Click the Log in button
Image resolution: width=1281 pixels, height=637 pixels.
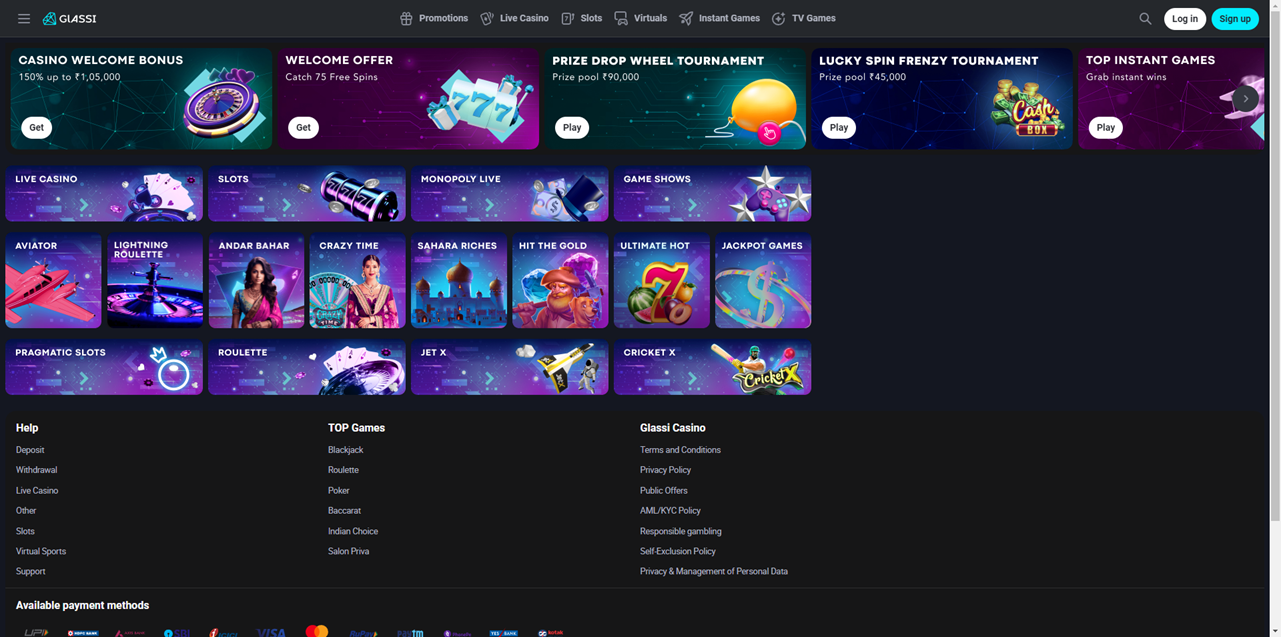pos(1184,18)
